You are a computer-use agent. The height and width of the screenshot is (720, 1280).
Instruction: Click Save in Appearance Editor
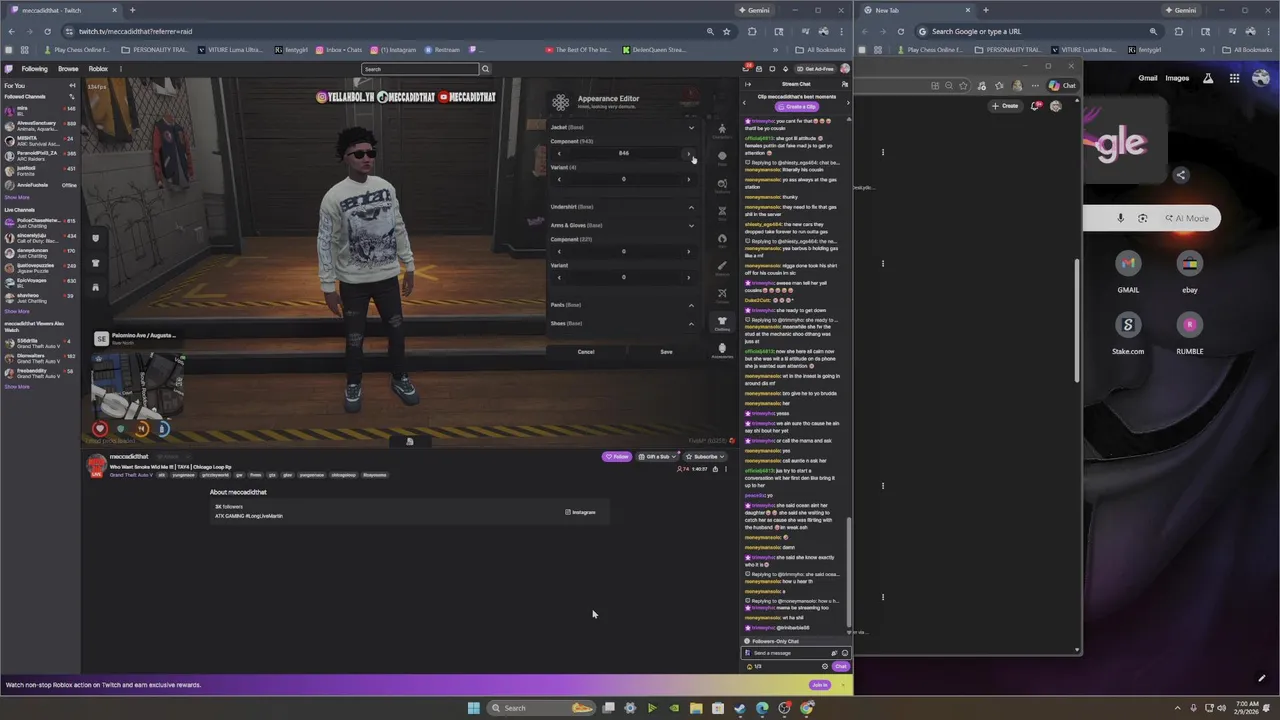pos(666,352)
